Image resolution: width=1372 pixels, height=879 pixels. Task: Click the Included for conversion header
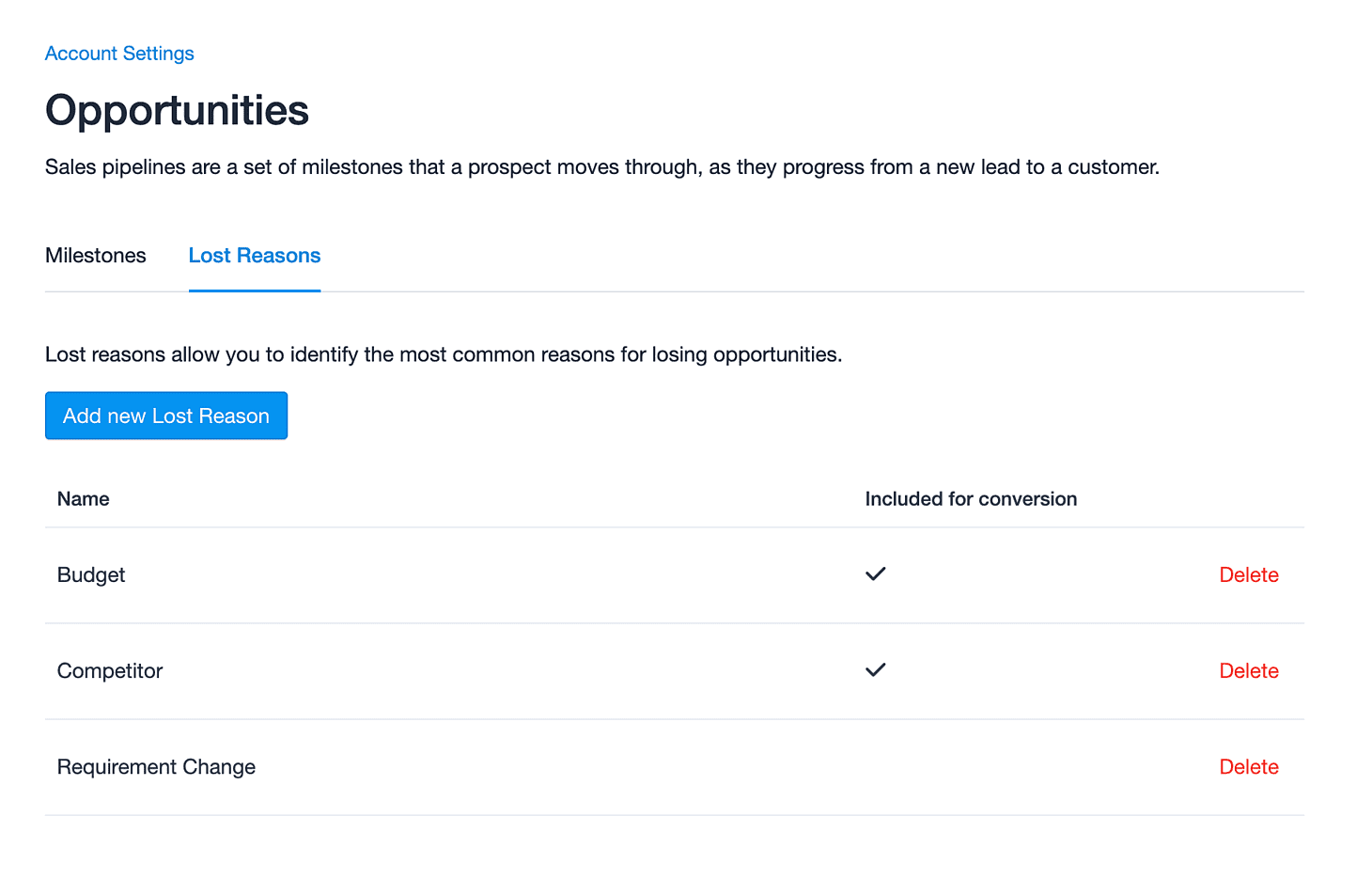click(971, 499)
